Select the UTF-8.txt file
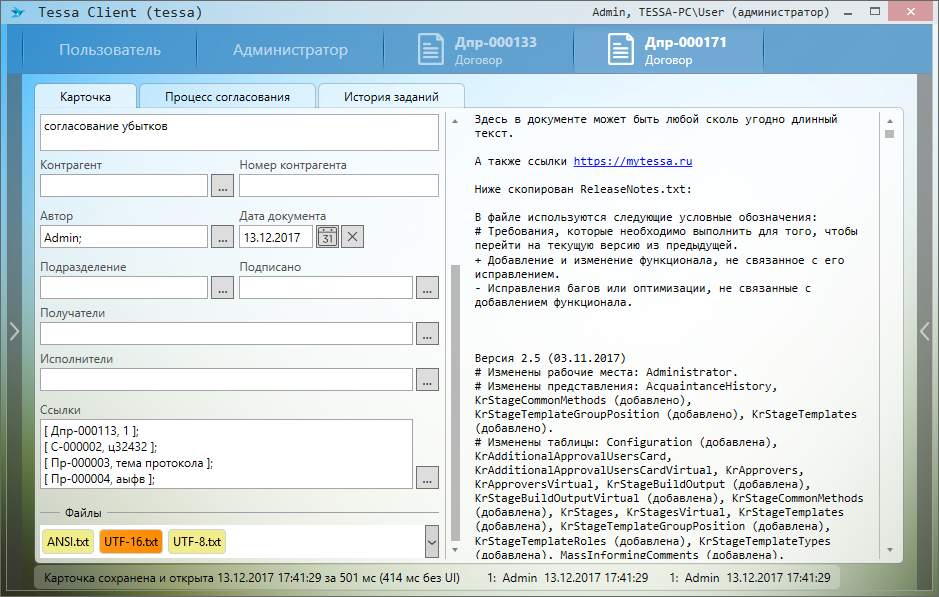The image size is (939, 597). click(x=197, y=542)
